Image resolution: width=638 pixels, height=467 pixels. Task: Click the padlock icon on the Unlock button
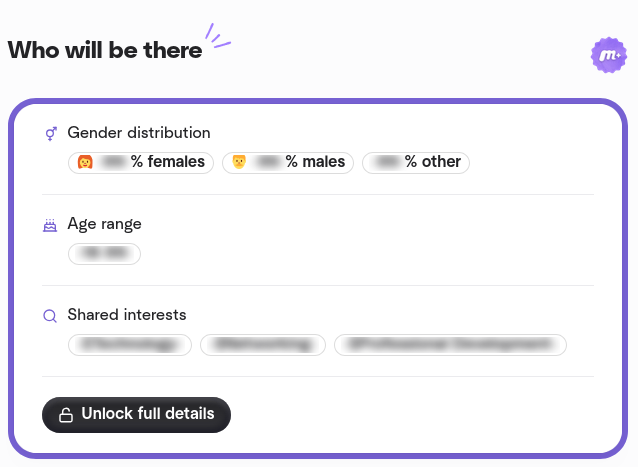[x=66, y=414]
